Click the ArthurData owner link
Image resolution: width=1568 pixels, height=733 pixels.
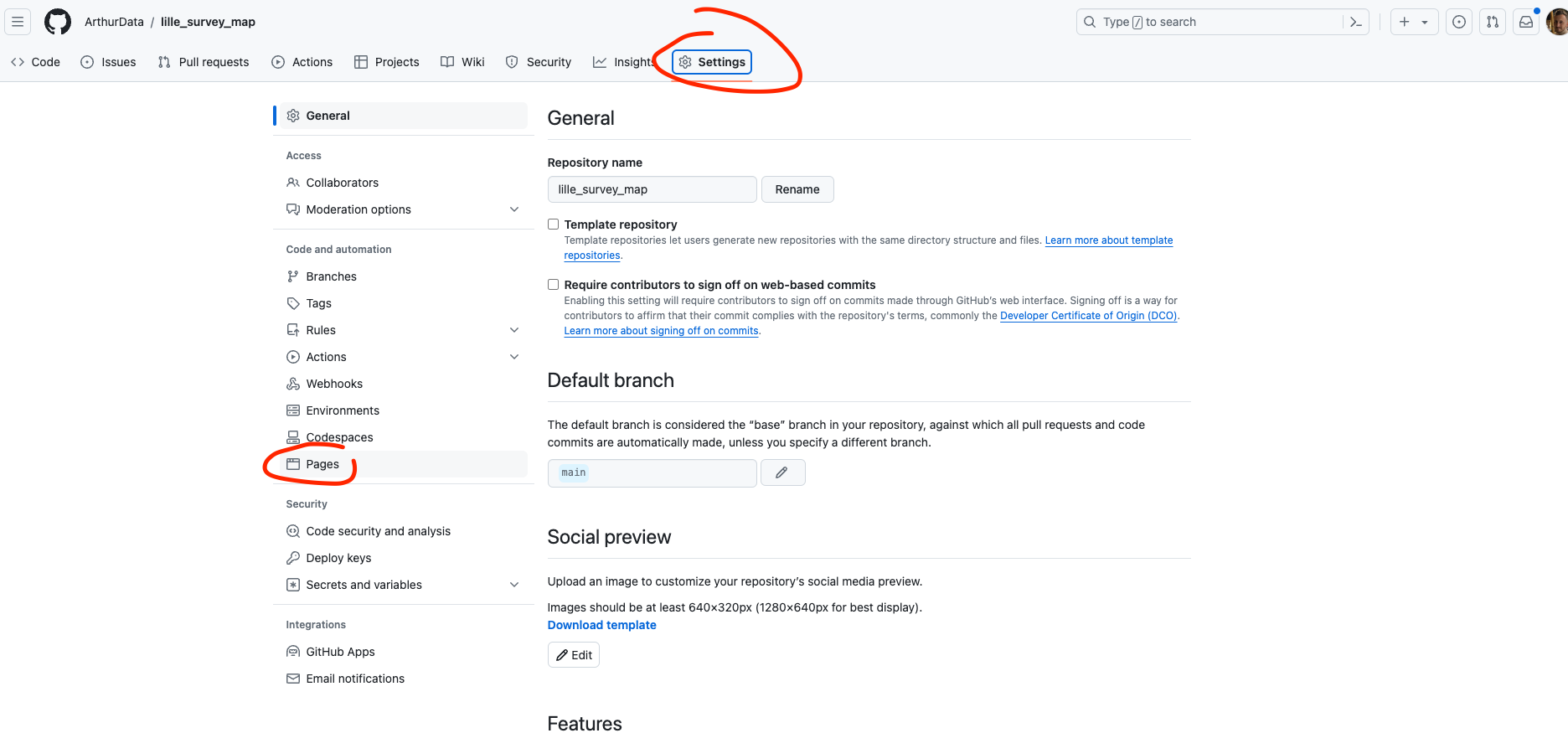tap(114, 22)
